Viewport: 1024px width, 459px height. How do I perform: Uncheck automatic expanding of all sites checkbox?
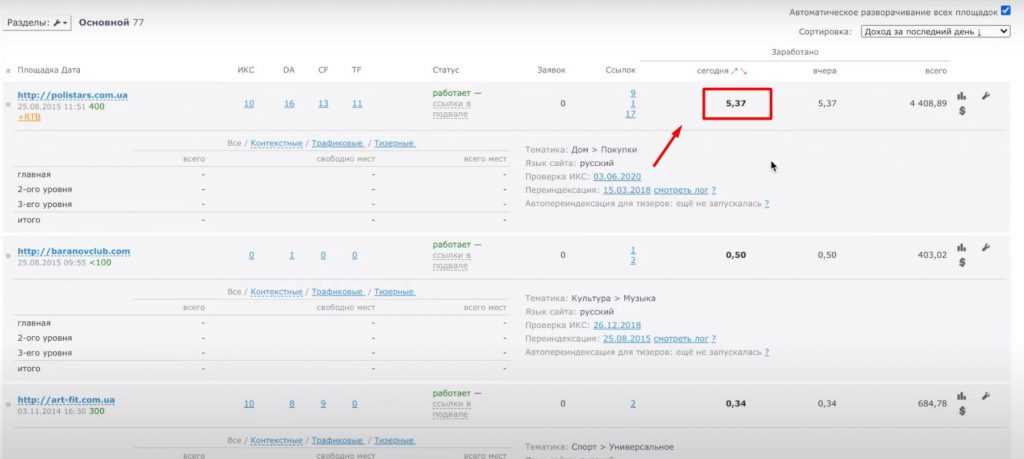(1008, 12)
